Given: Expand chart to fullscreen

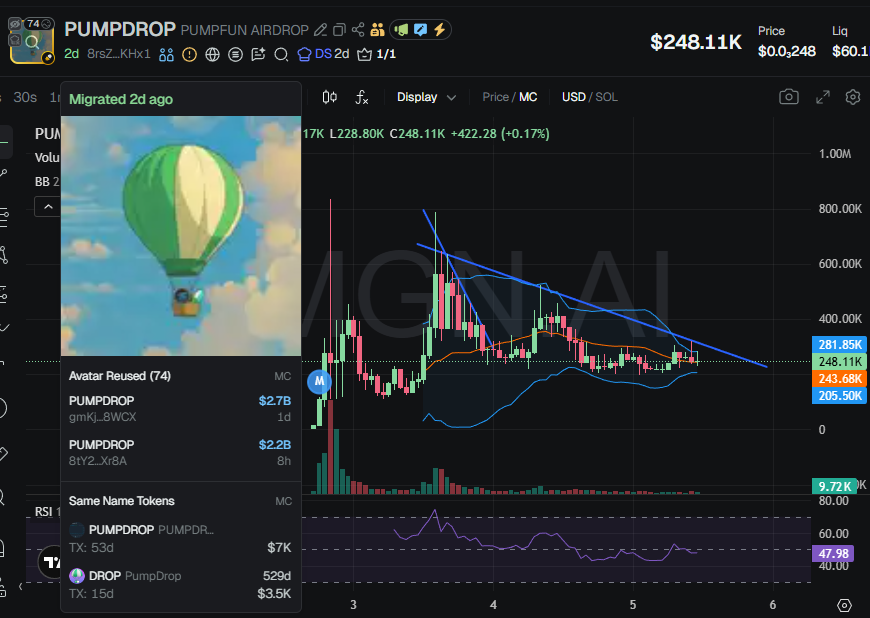Looking at the screenshot, I should pos(823,97).
